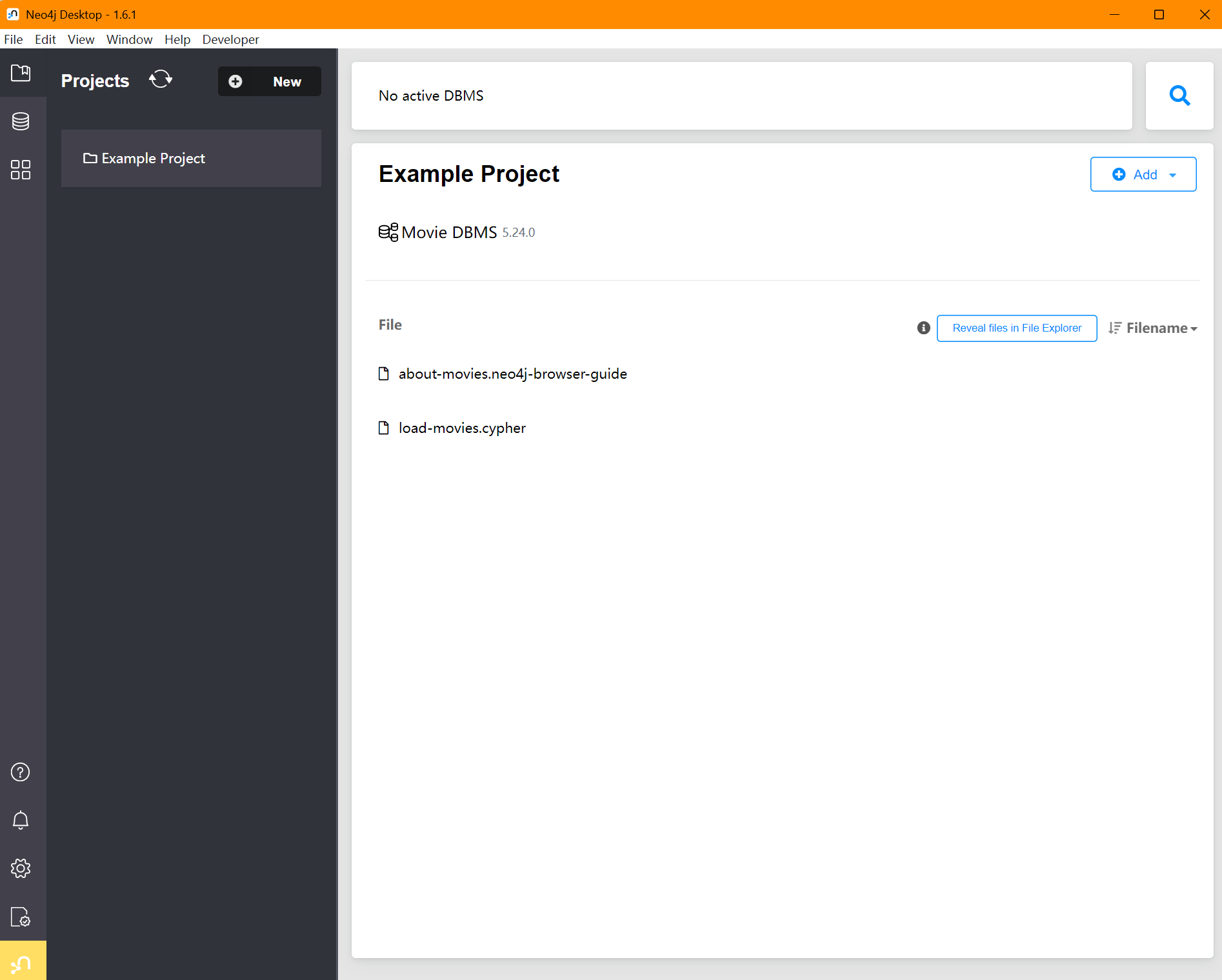
Task: Create a new project with New button
Action: coord(269,81)
